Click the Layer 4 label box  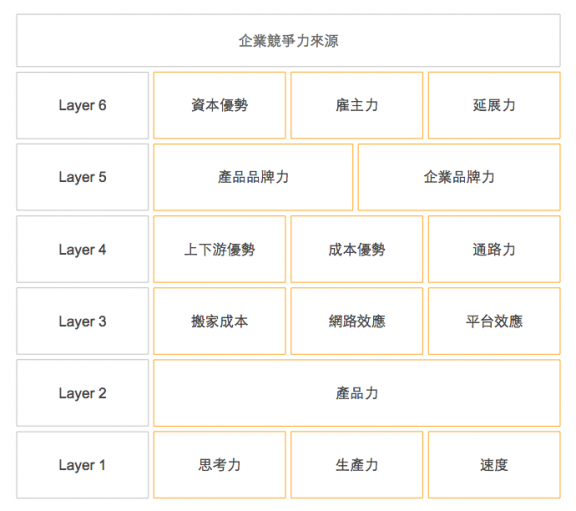83,249
